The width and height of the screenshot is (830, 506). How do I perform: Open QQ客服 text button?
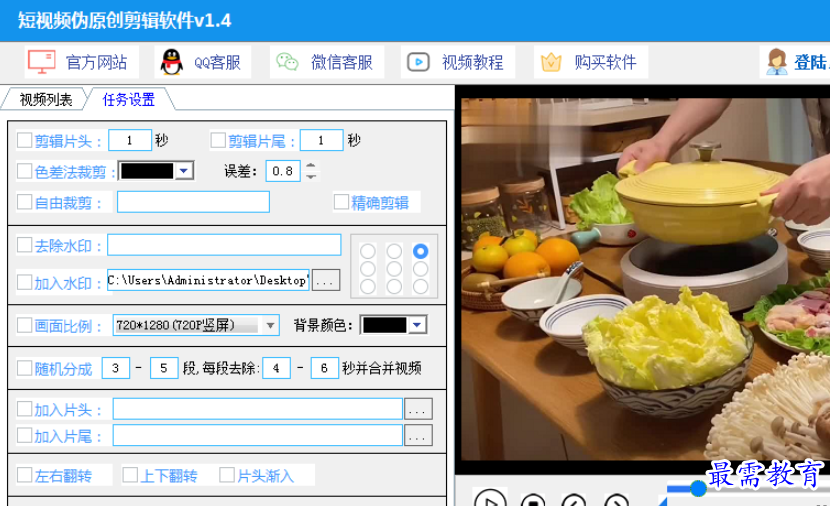point(217,62)
